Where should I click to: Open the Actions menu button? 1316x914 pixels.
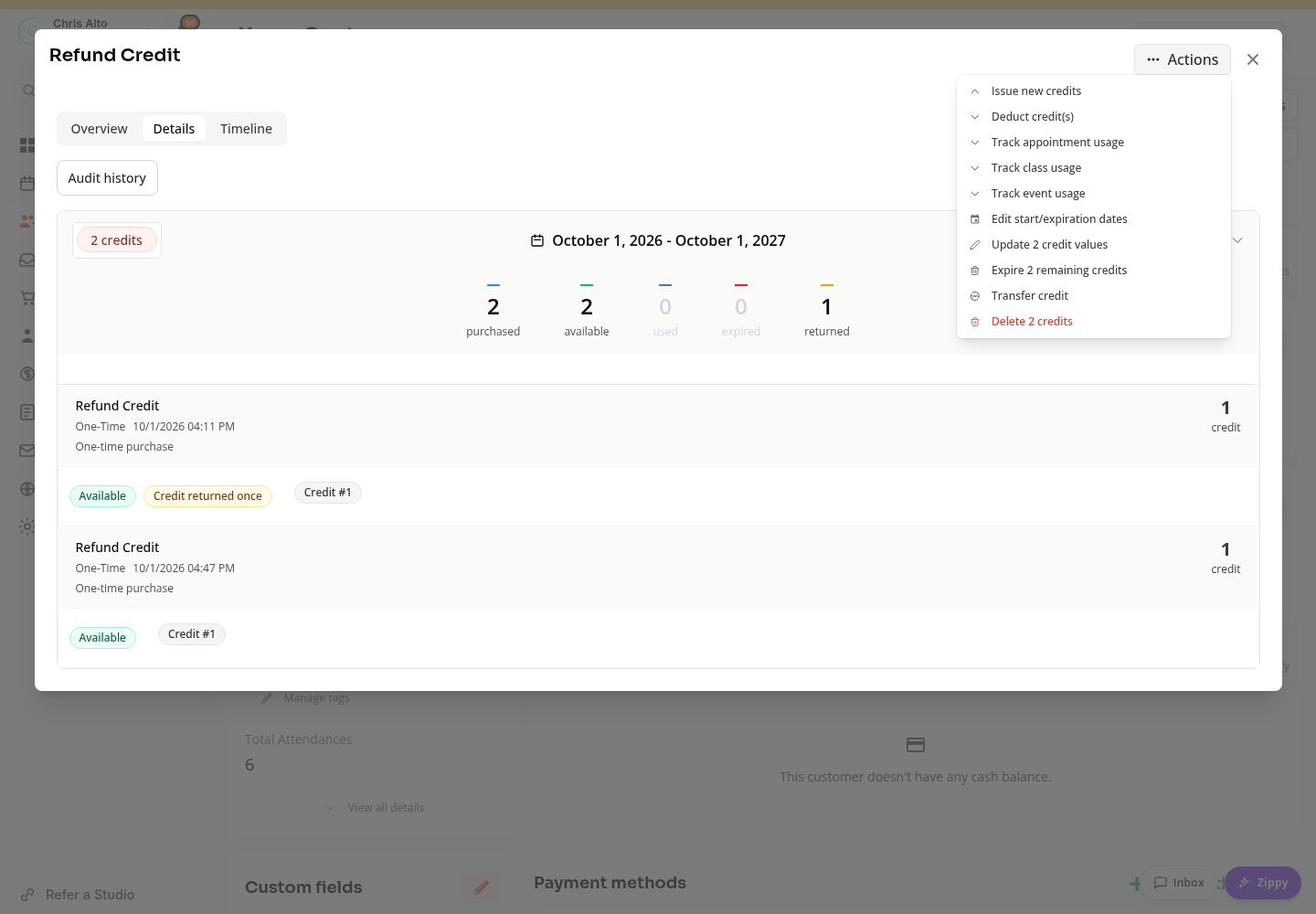coord(1182,59)
